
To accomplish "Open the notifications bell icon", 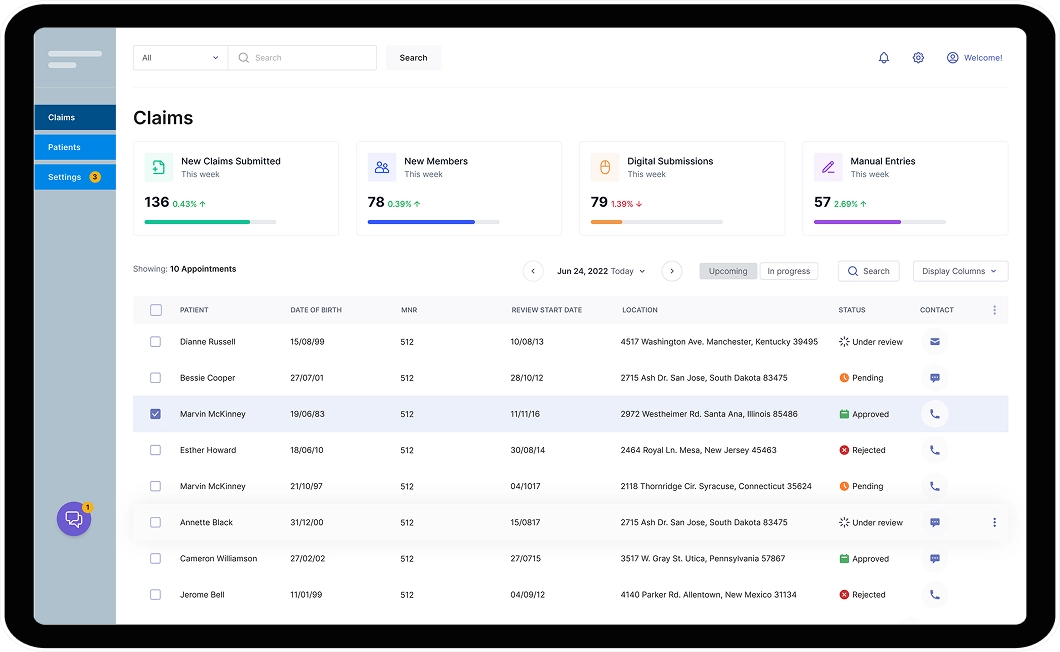I will tap(884, 57).
